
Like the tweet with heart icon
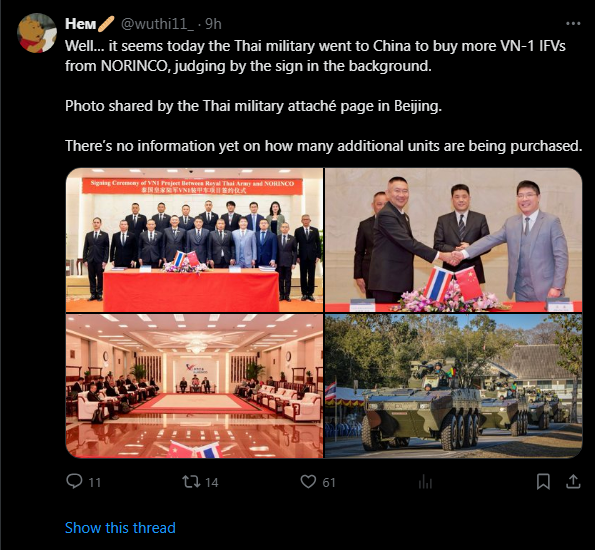point(308,482)
